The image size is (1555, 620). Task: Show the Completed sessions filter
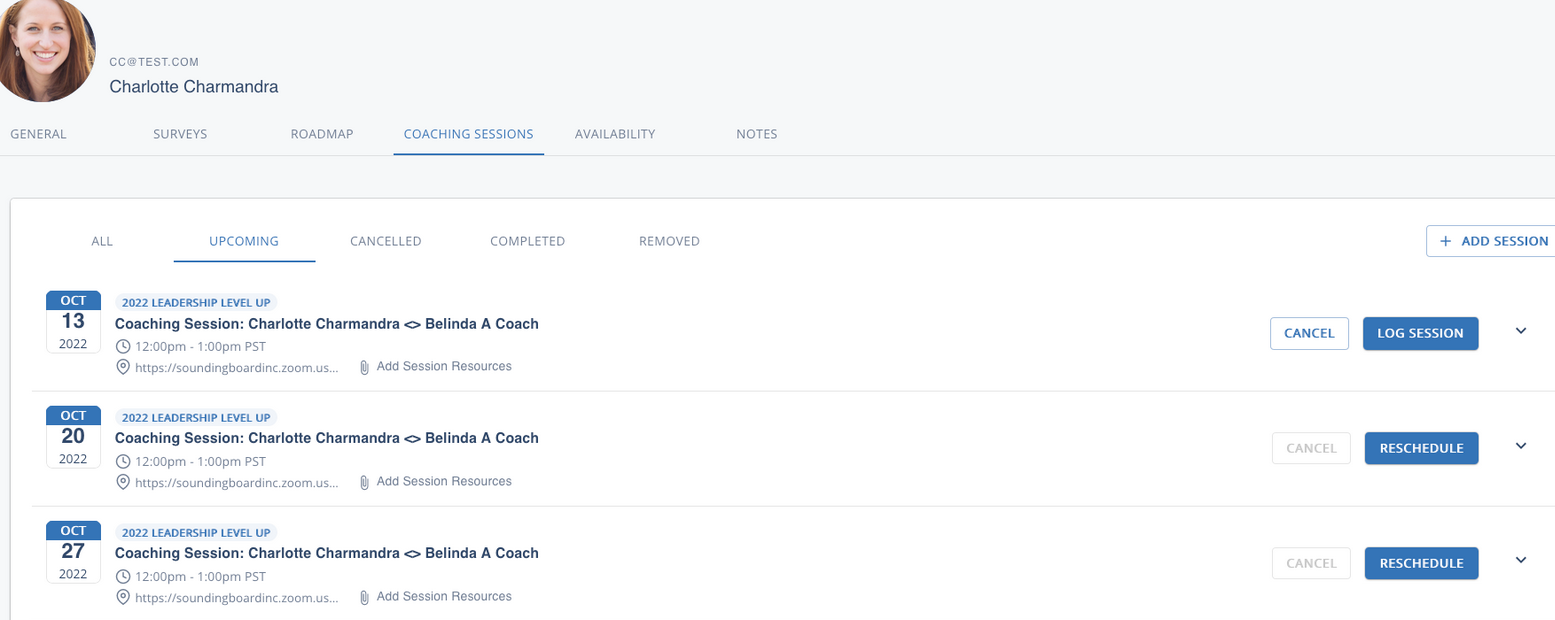(x=527, y=241)
